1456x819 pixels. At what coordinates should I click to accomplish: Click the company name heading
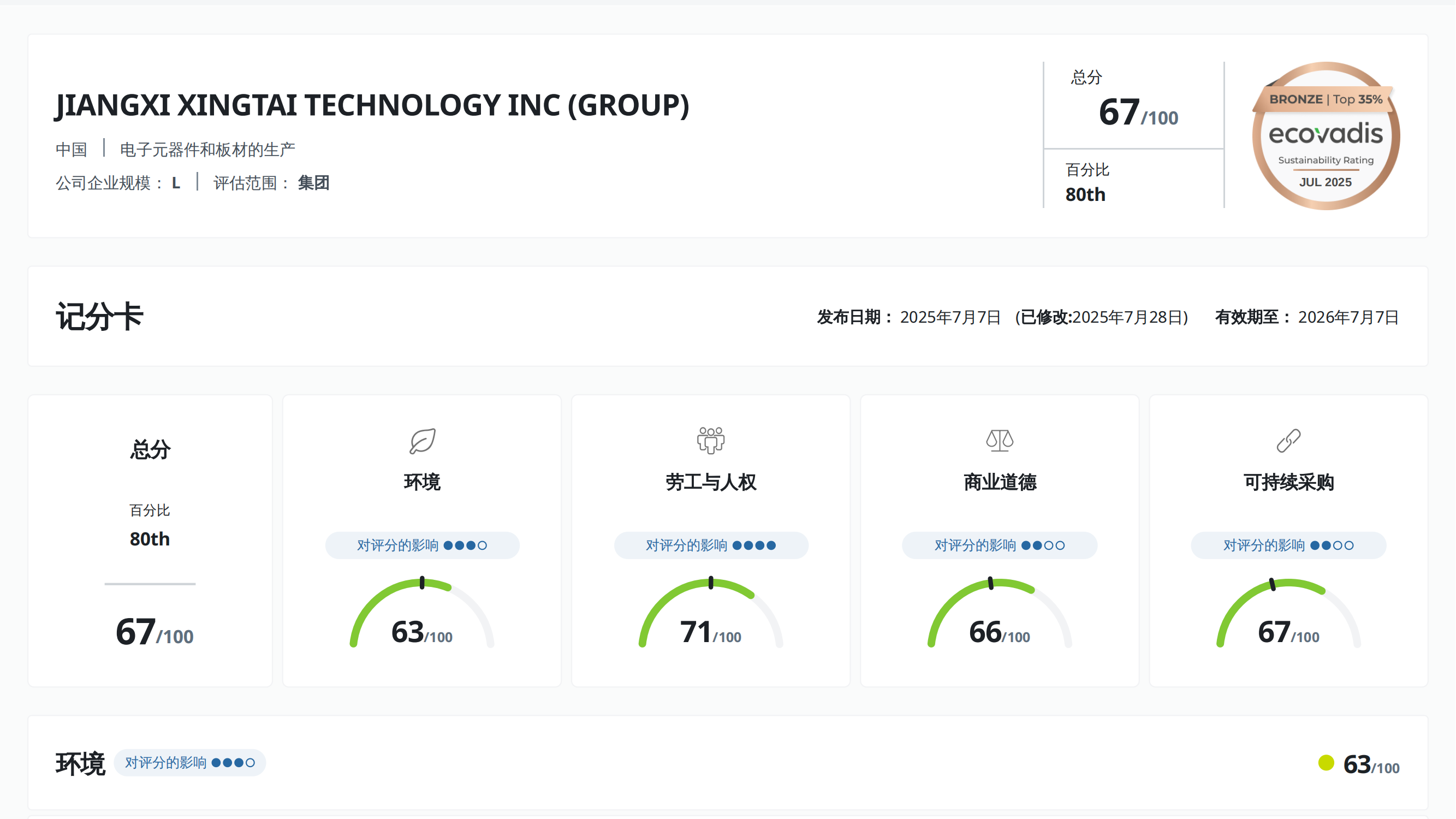pos(372,105)
